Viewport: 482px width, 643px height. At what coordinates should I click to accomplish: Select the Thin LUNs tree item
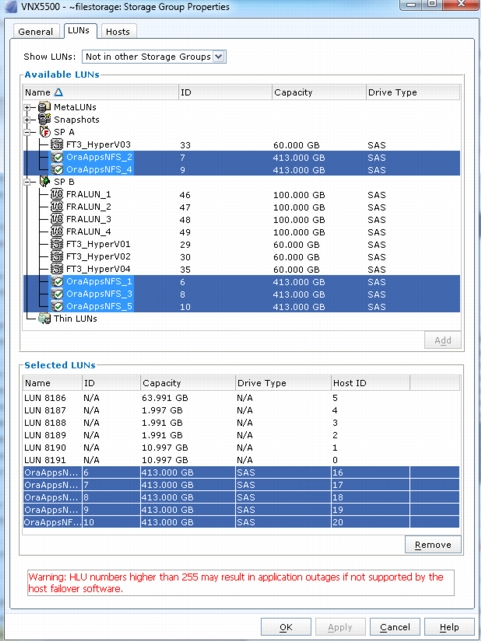[x=75, y=319]
